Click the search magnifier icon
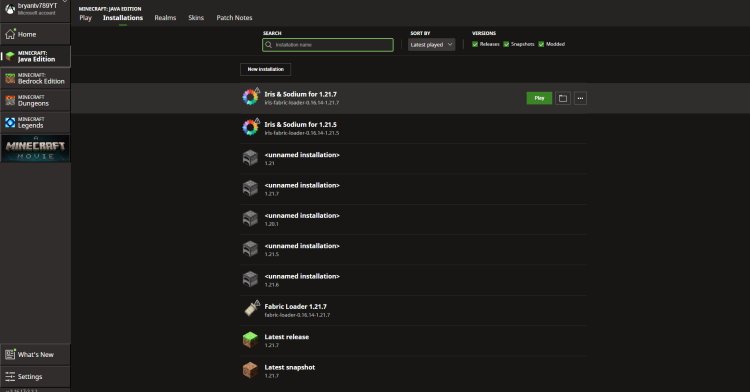750x392 pixels. [x=268, y=45]
